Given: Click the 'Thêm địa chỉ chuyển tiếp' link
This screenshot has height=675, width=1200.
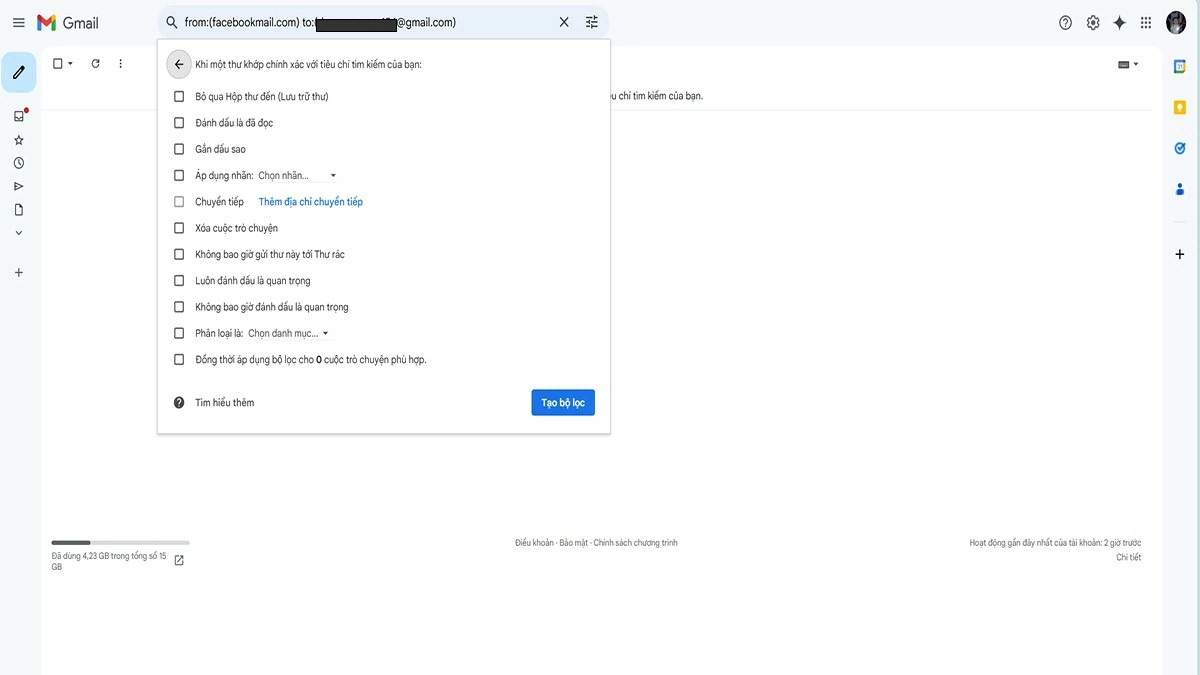Looking at the screenshot, I should 310,201.
